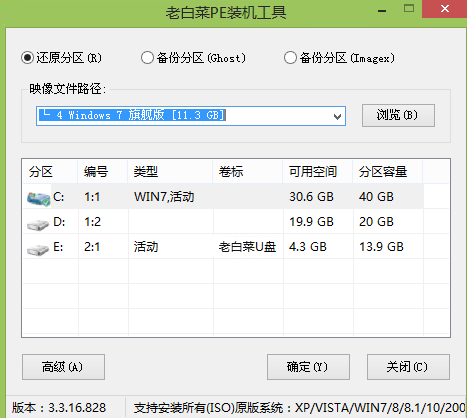Close window with the red X
The height and width of the screenshot is (418, 467).
tap(445, 9)
